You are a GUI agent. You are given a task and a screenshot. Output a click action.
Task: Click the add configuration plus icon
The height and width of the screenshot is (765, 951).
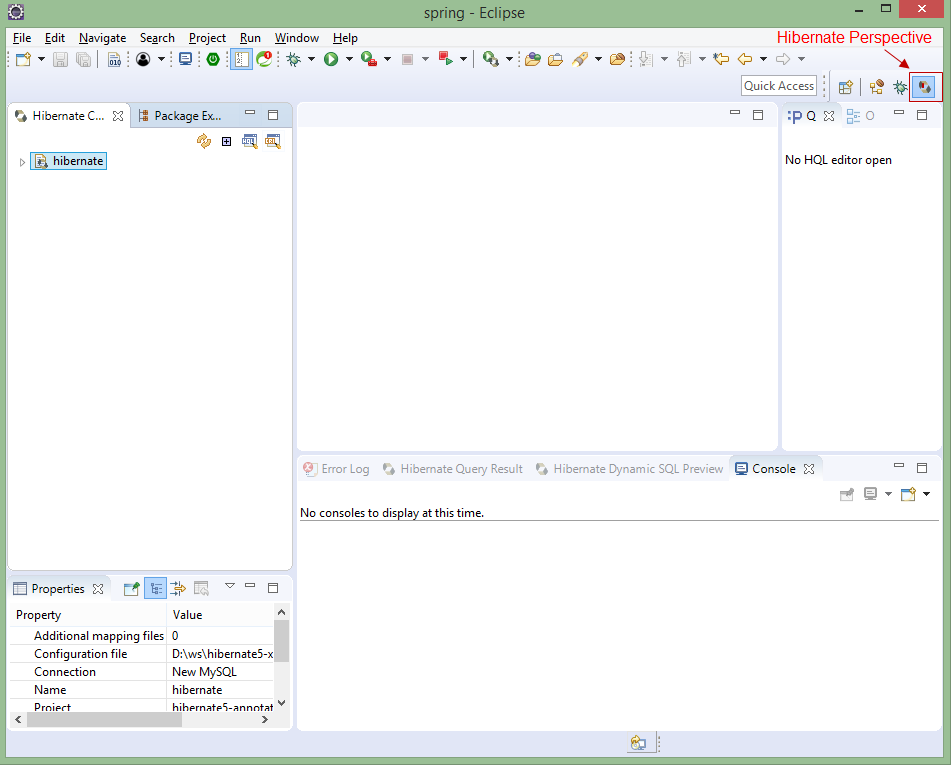(x=226, y=141)
